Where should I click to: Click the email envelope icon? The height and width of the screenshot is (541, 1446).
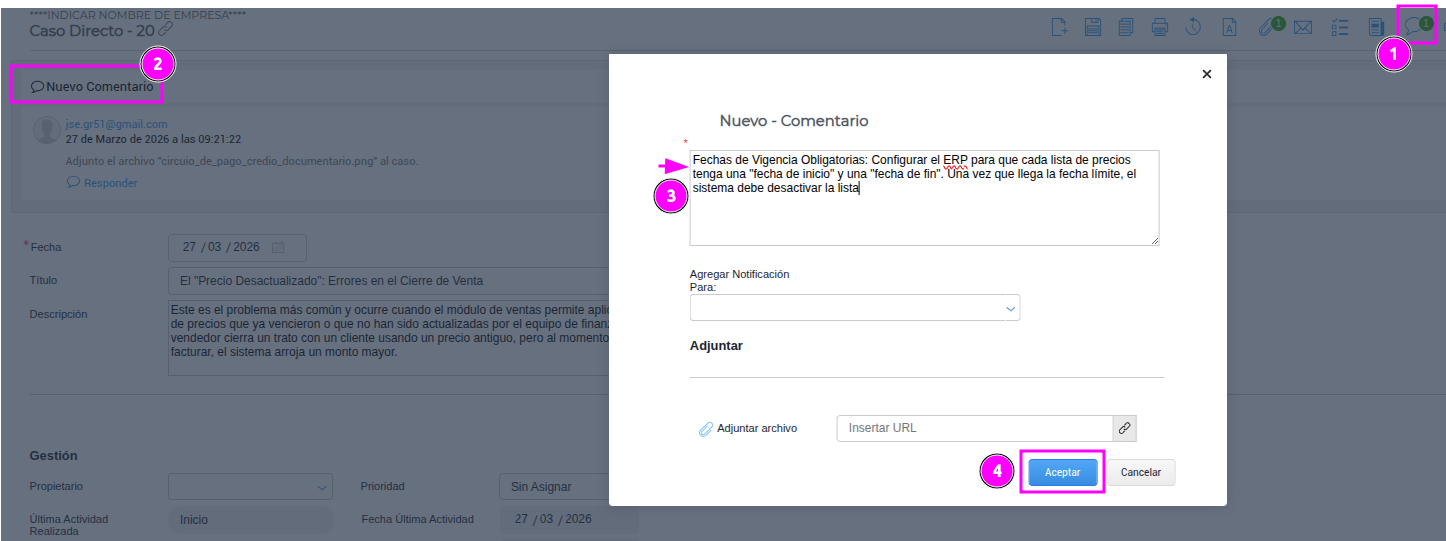(x=1303, y=27)
